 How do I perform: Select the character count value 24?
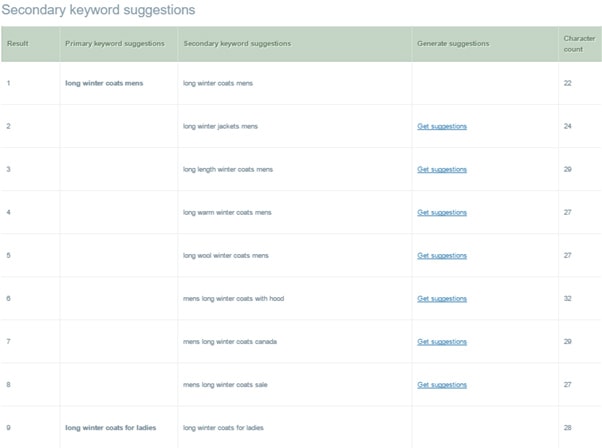click(x=567, y=126)
